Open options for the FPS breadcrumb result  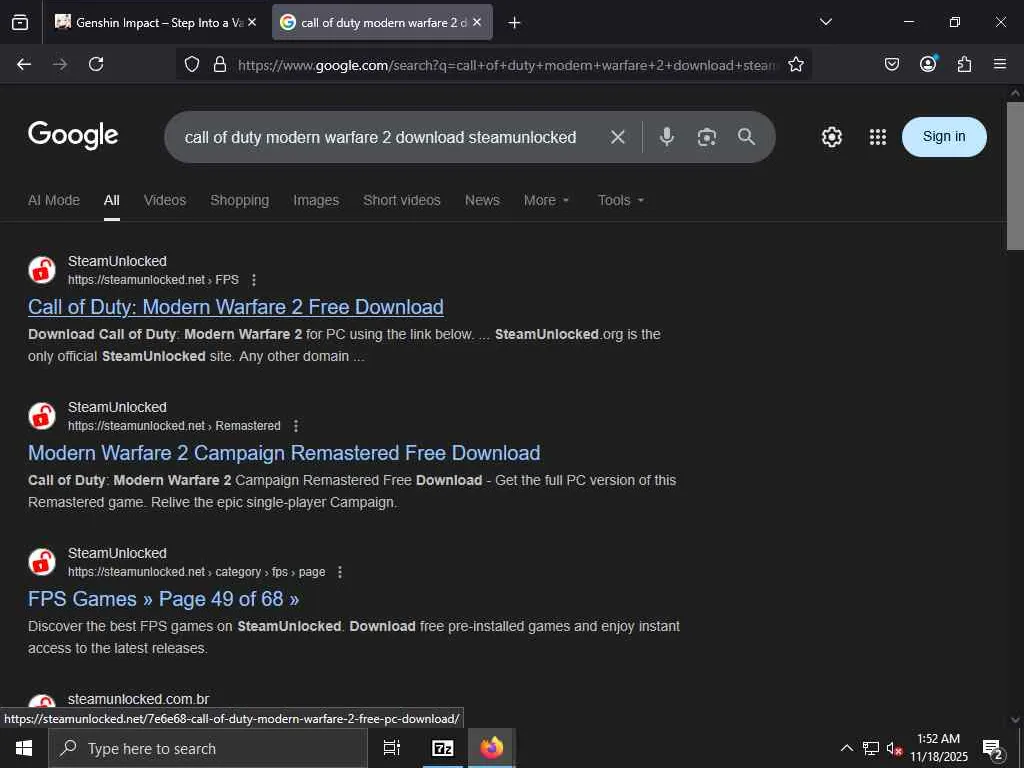pos(254,280)
